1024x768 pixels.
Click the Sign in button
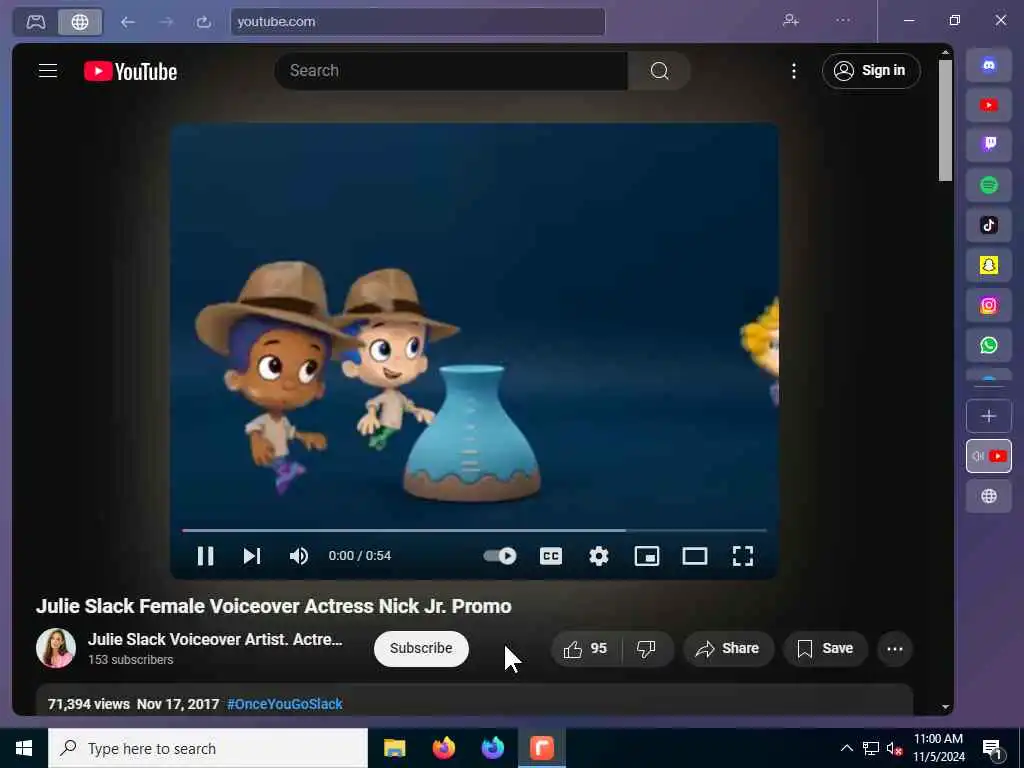871,71
